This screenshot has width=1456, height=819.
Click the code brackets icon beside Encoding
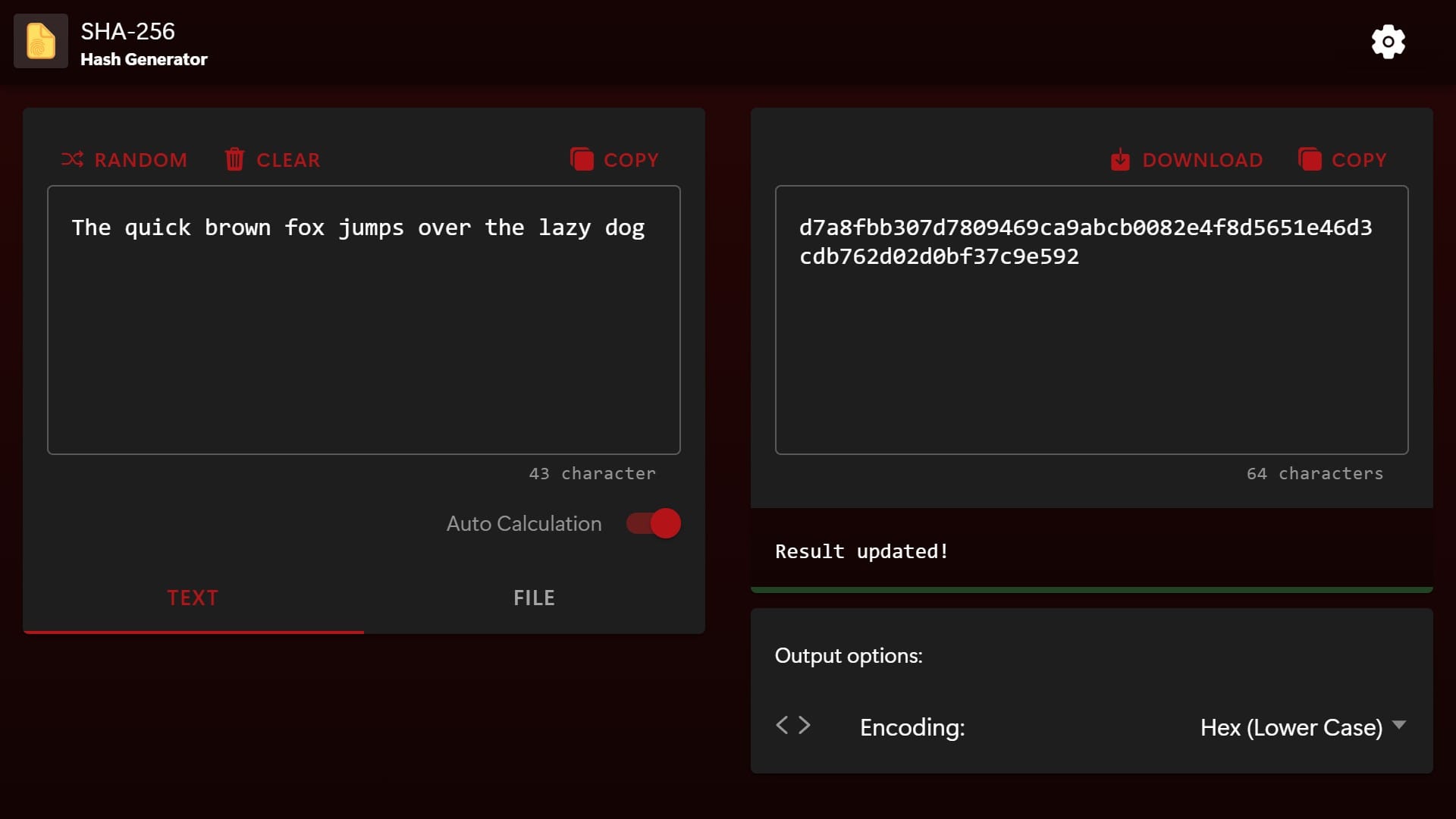tap(793, 726)
